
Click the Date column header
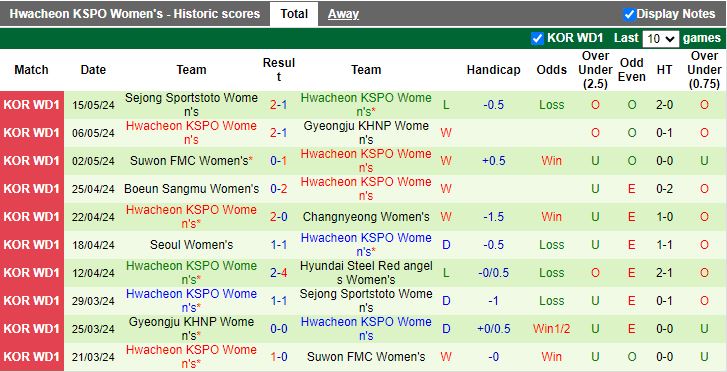(93, 70)
